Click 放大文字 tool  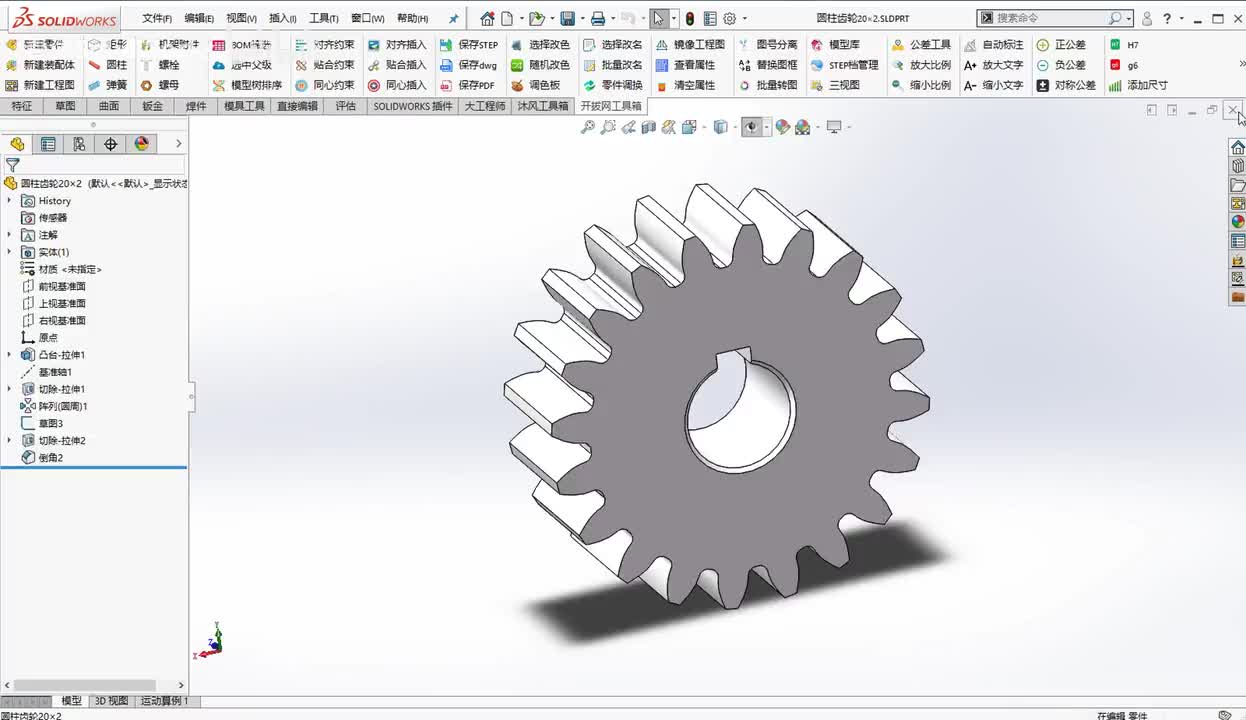pyautogui.click(x=993, y=65)
